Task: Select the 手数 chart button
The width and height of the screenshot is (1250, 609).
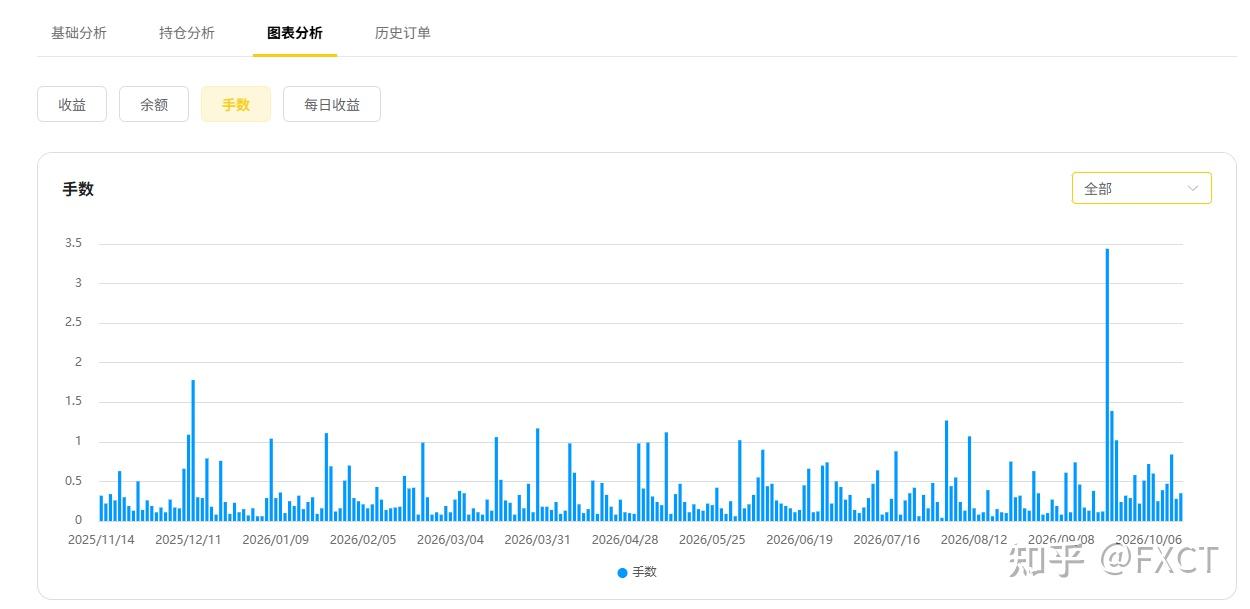Action: click(236, 104)
